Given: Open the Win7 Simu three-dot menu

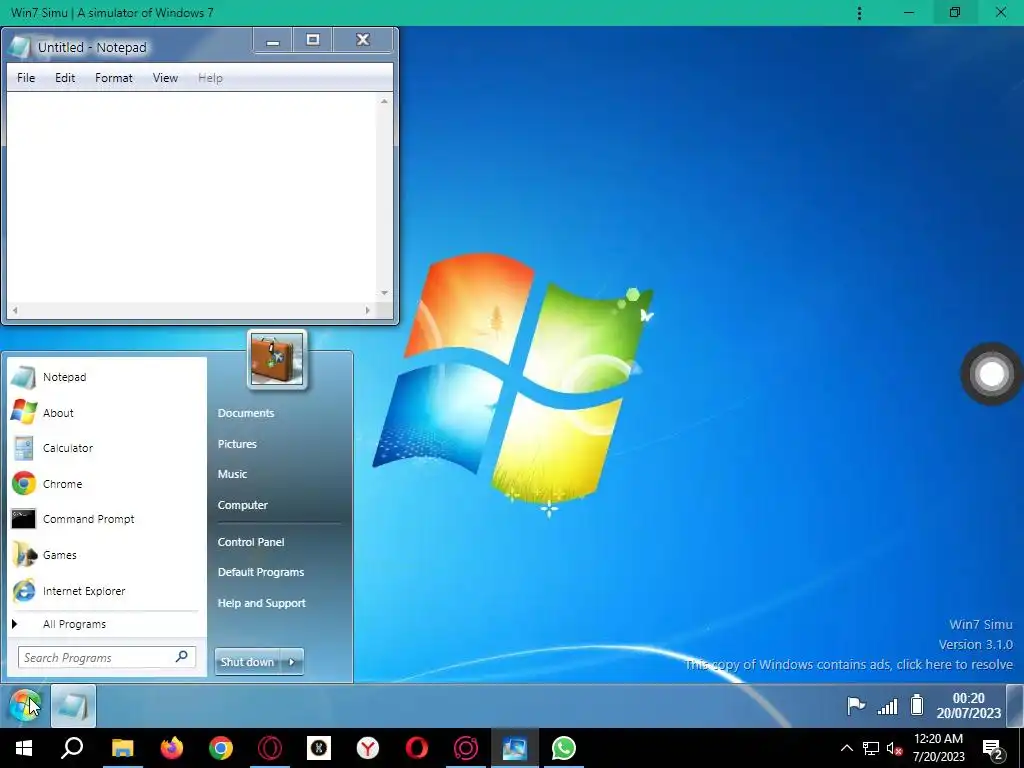Looking at the screenshot, I should coord(859,13).
